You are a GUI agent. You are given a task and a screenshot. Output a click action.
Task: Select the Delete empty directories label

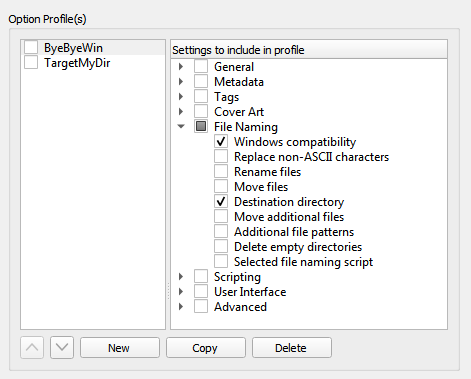pos(298,247)
